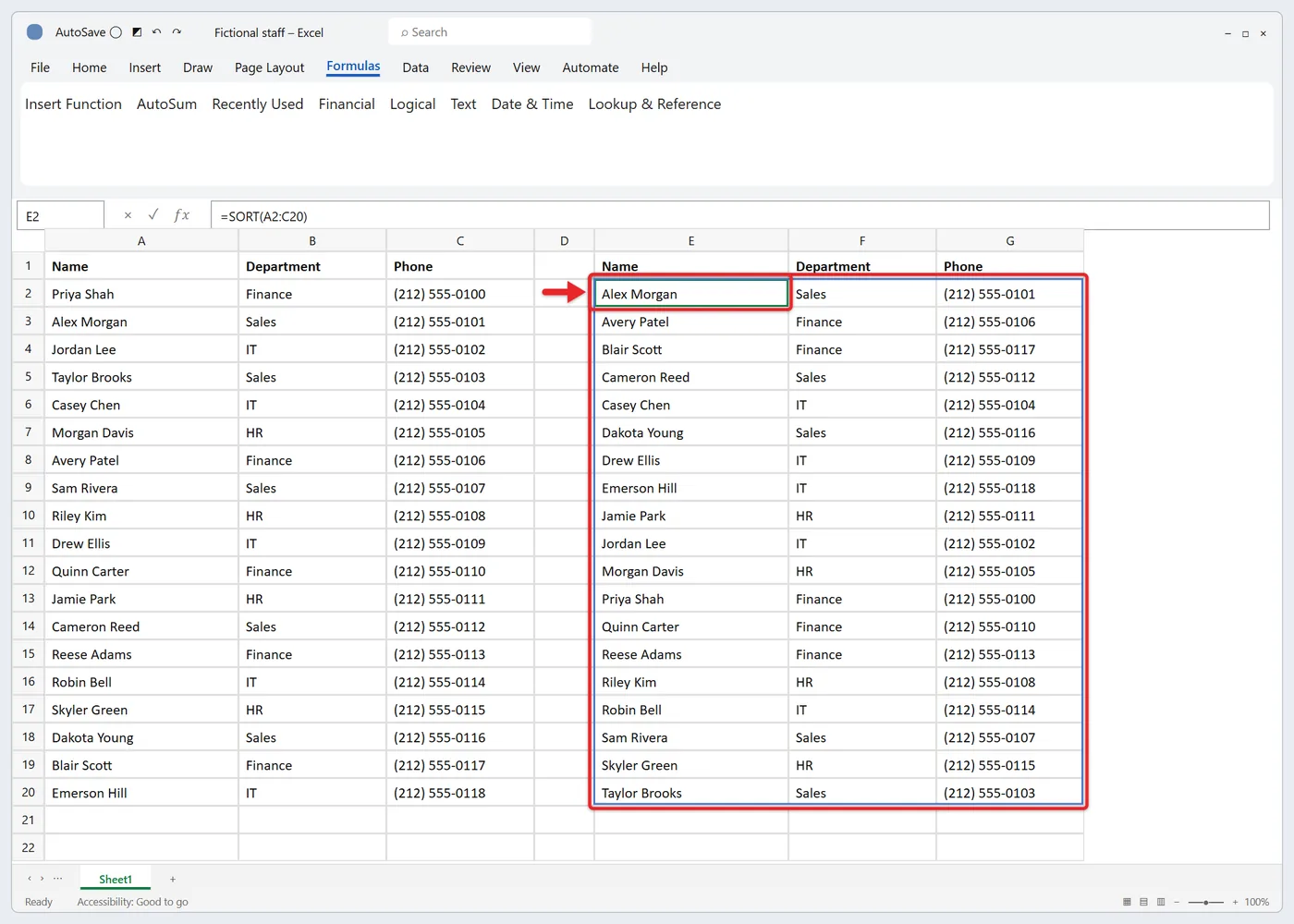Click the zoom in plus icon
This screenshot has height=924, width=1294.
point(1235,902)
